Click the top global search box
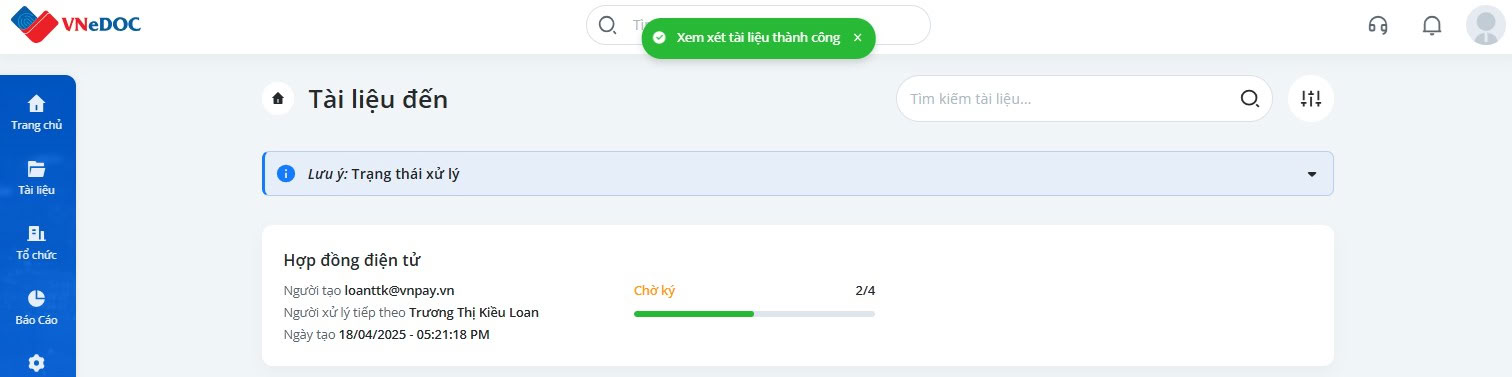This screenshot has height=377, width=1512. (x=758, y=25)
